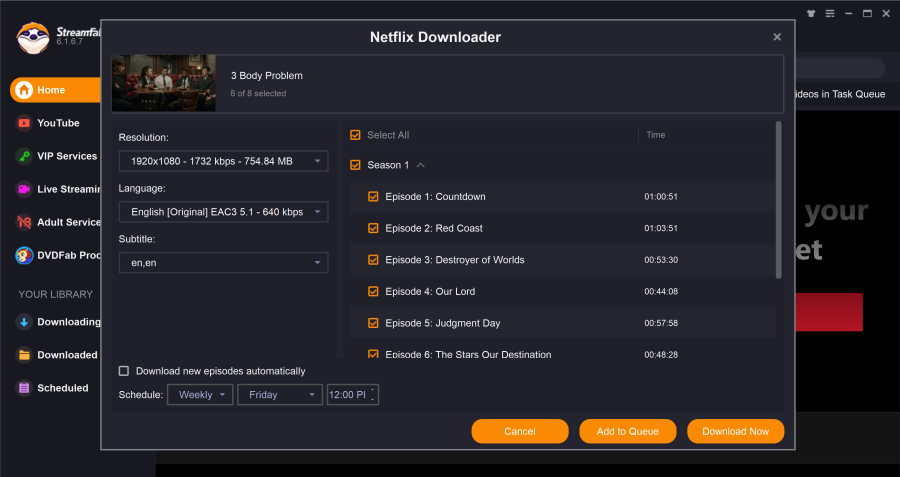
Task: Uncheck the Season 1 checkbox
Action: [x=355, y=165]
